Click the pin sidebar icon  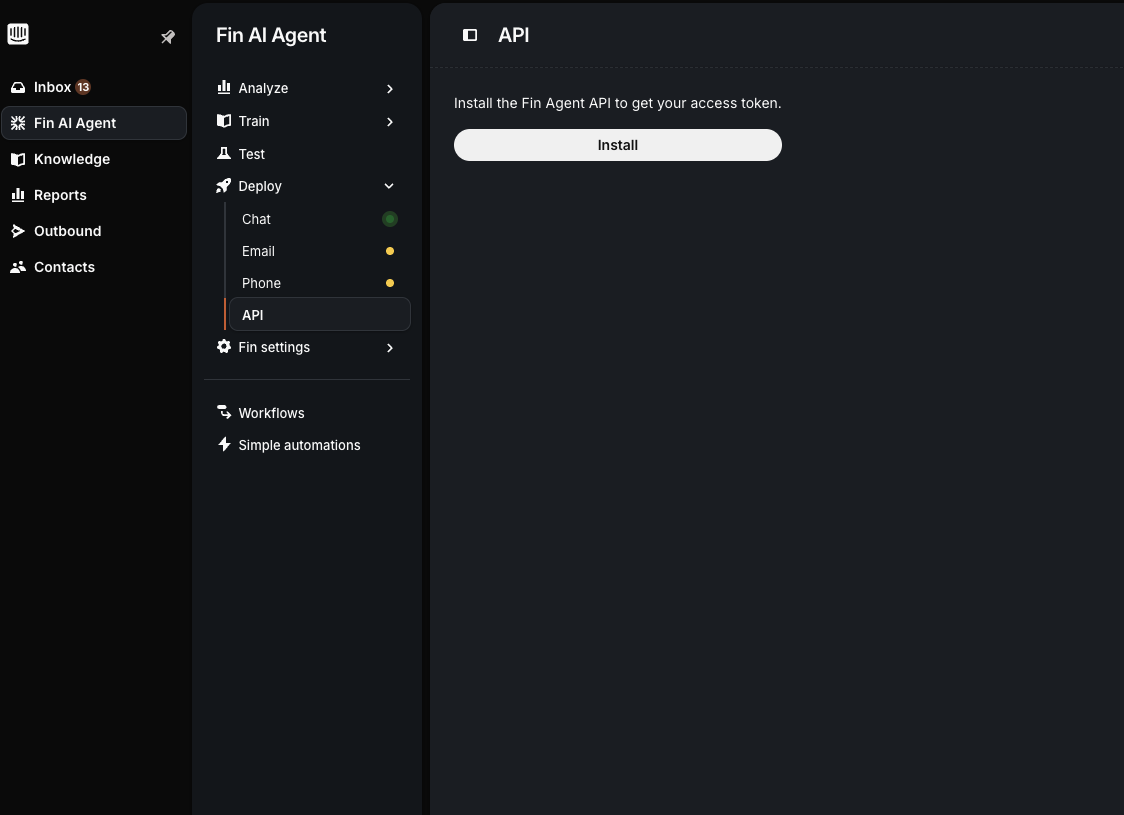(168, 37)
